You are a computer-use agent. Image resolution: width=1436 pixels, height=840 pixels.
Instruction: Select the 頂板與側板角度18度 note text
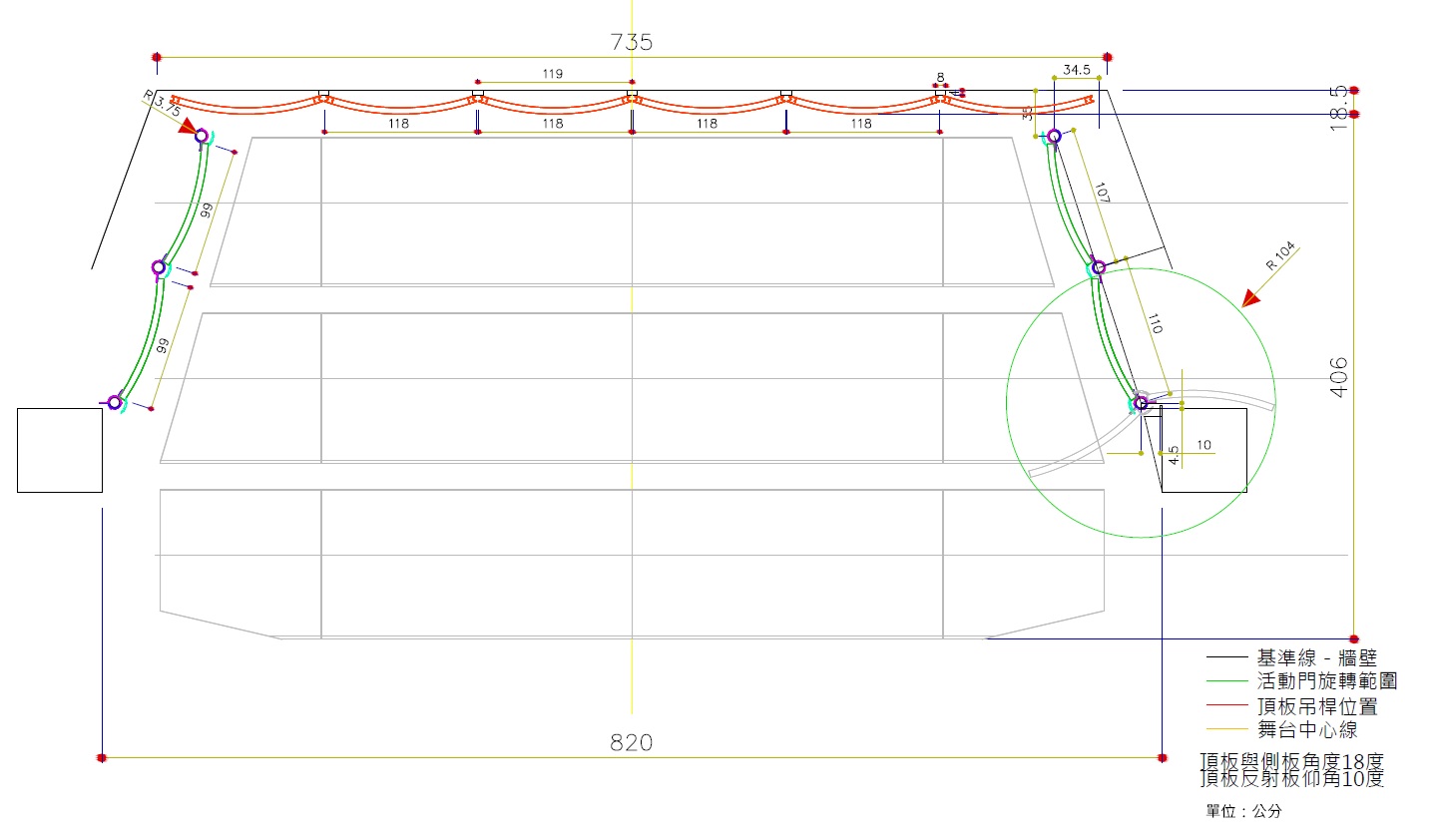click(1291, 762)
